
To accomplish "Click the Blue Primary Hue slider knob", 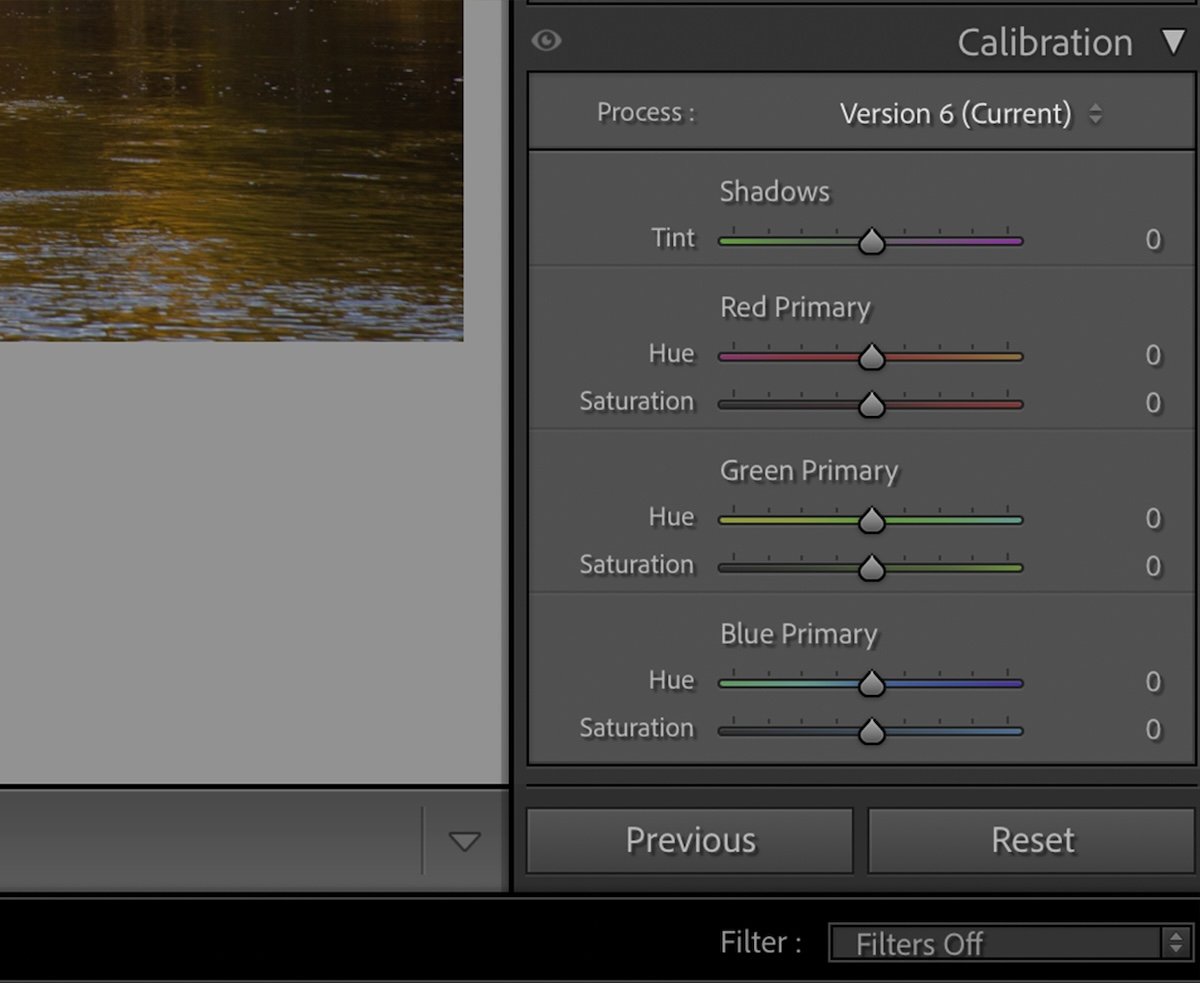I will (x=871, y=682).
